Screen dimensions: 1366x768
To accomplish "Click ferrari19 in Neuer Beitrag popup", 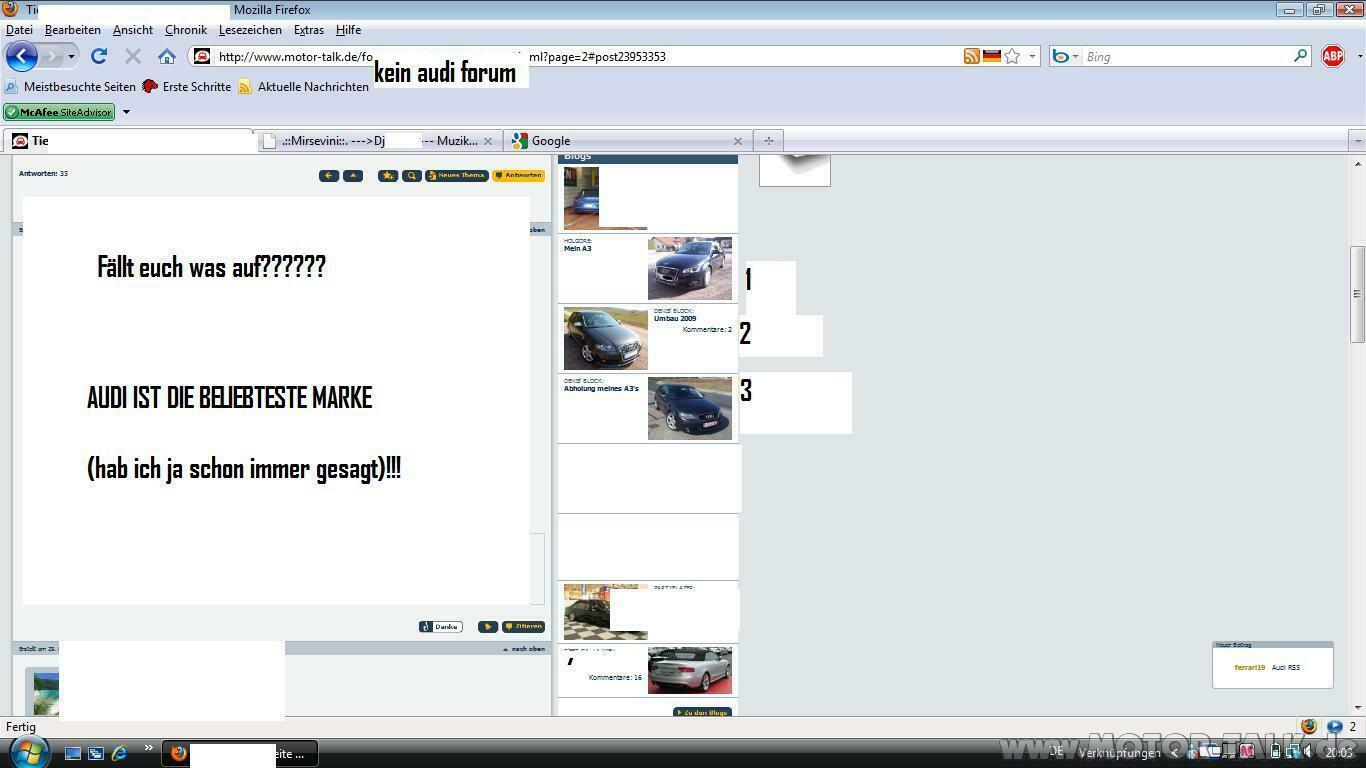I will [1249, 667].
